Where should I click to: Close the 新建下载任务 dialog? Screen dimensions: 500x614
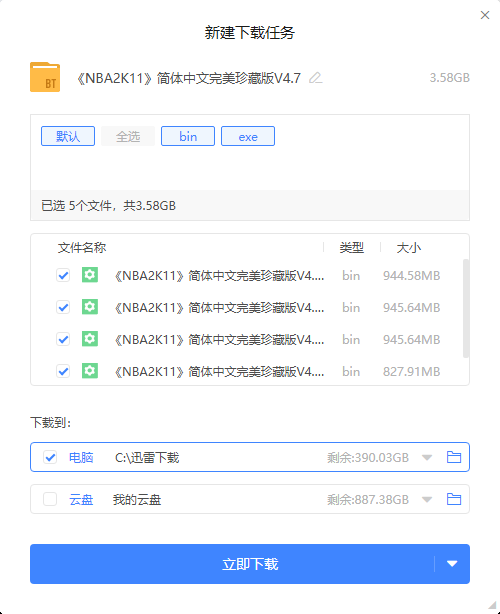tap(485, 15)
